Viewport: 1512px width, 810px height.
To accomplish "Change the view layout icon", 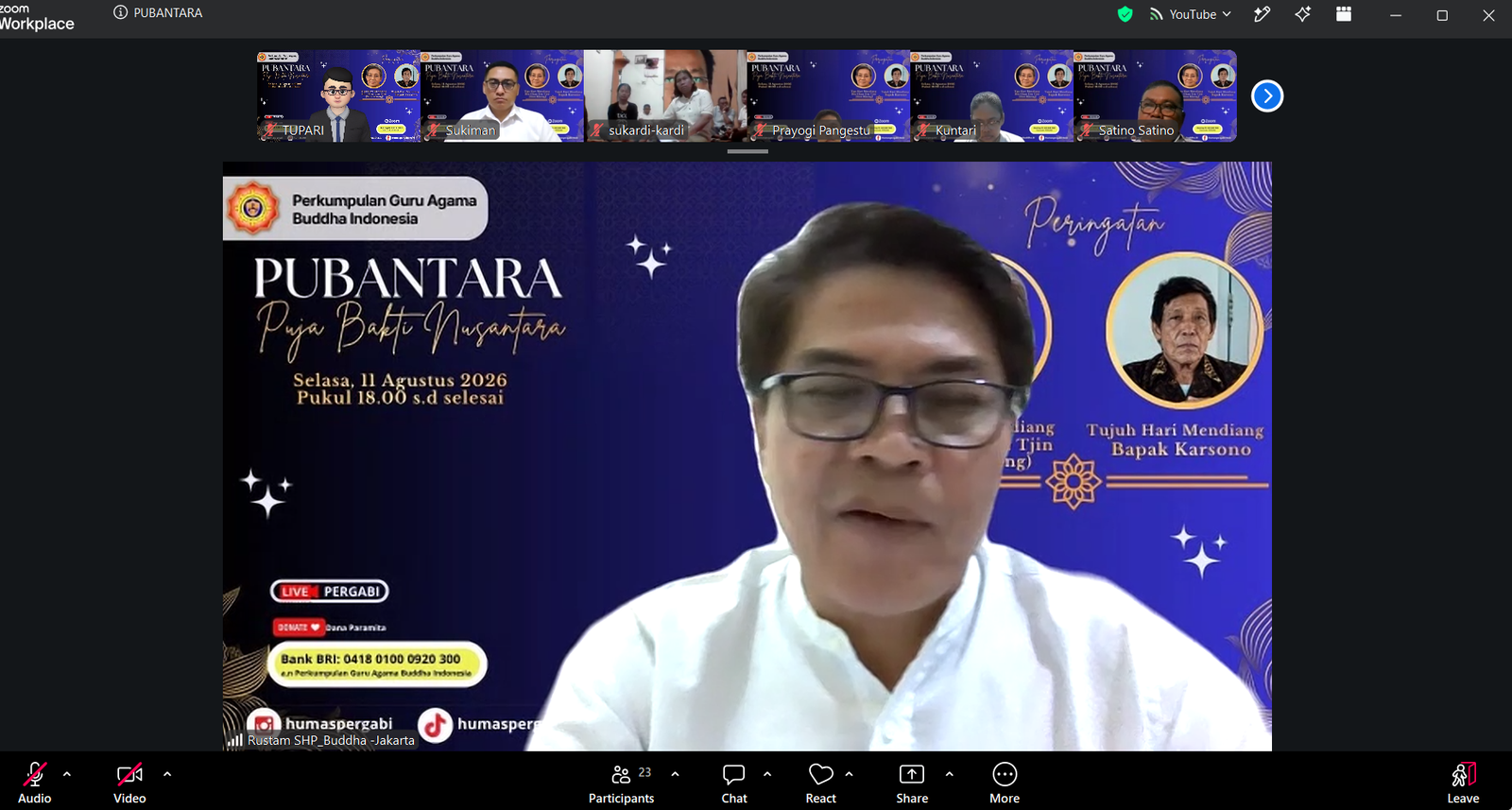I will [x=1344, y=14].
